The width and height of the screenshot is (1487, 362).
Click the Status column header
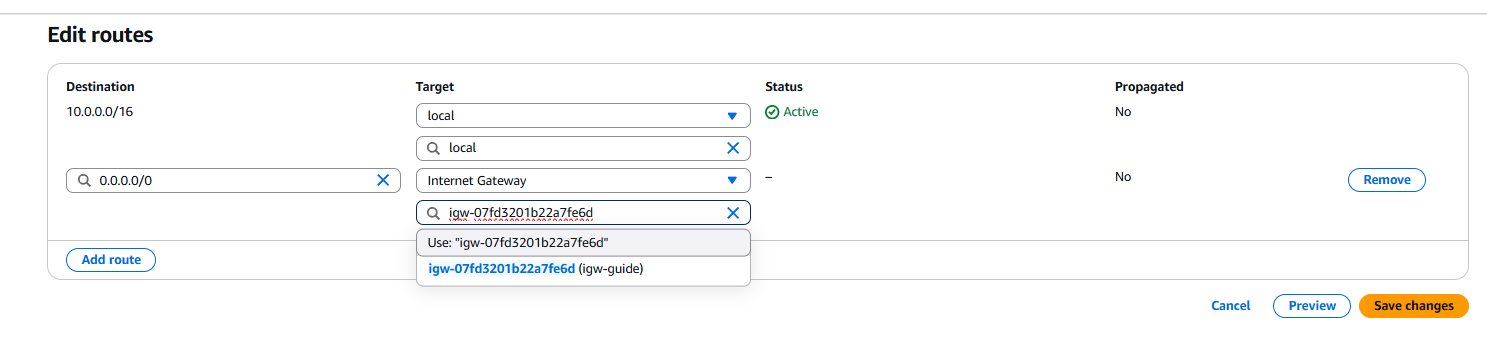point(784,87)
